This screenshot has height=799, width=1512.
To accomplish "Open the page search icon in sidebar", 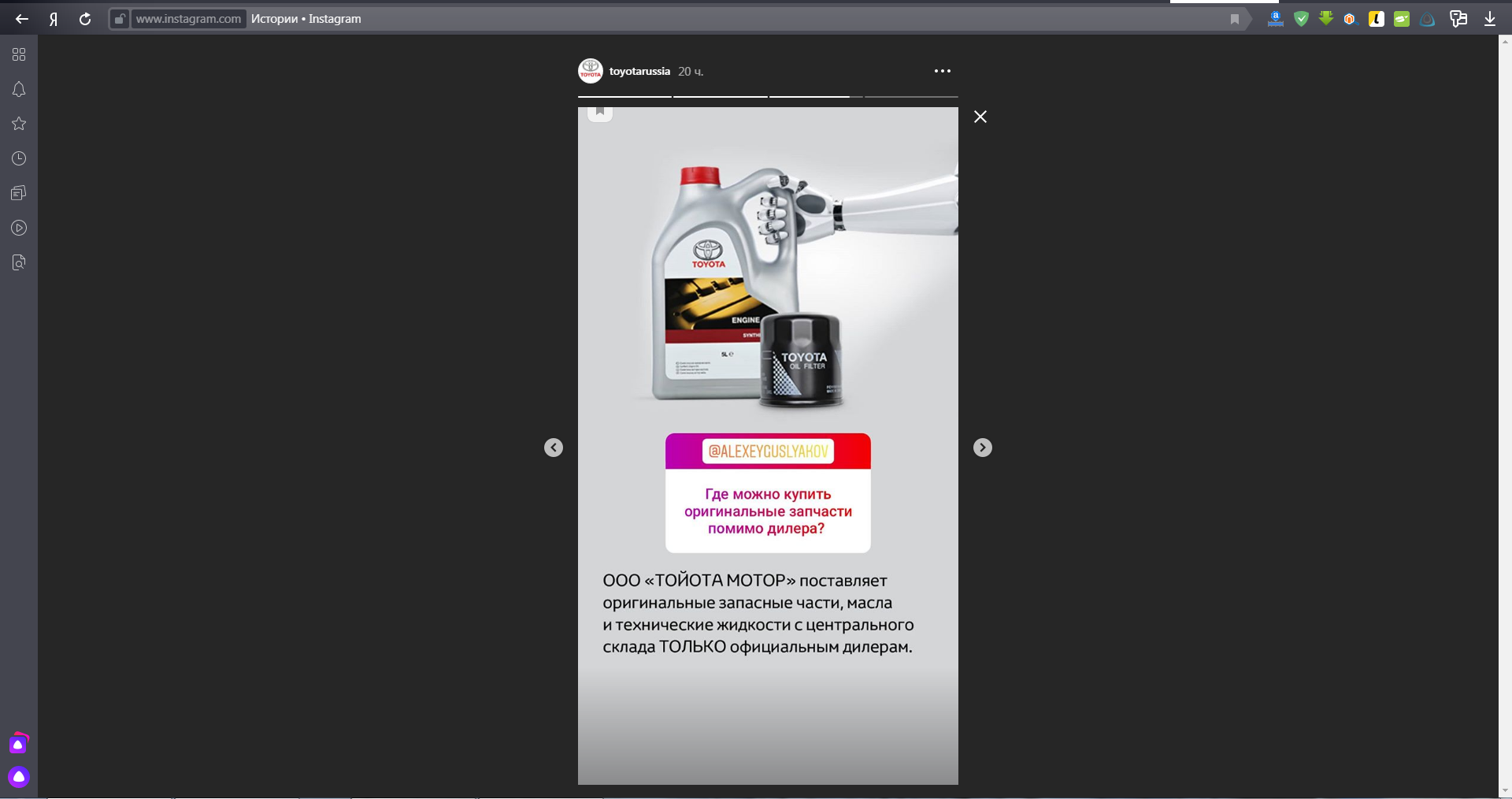I will coord(19,262).
